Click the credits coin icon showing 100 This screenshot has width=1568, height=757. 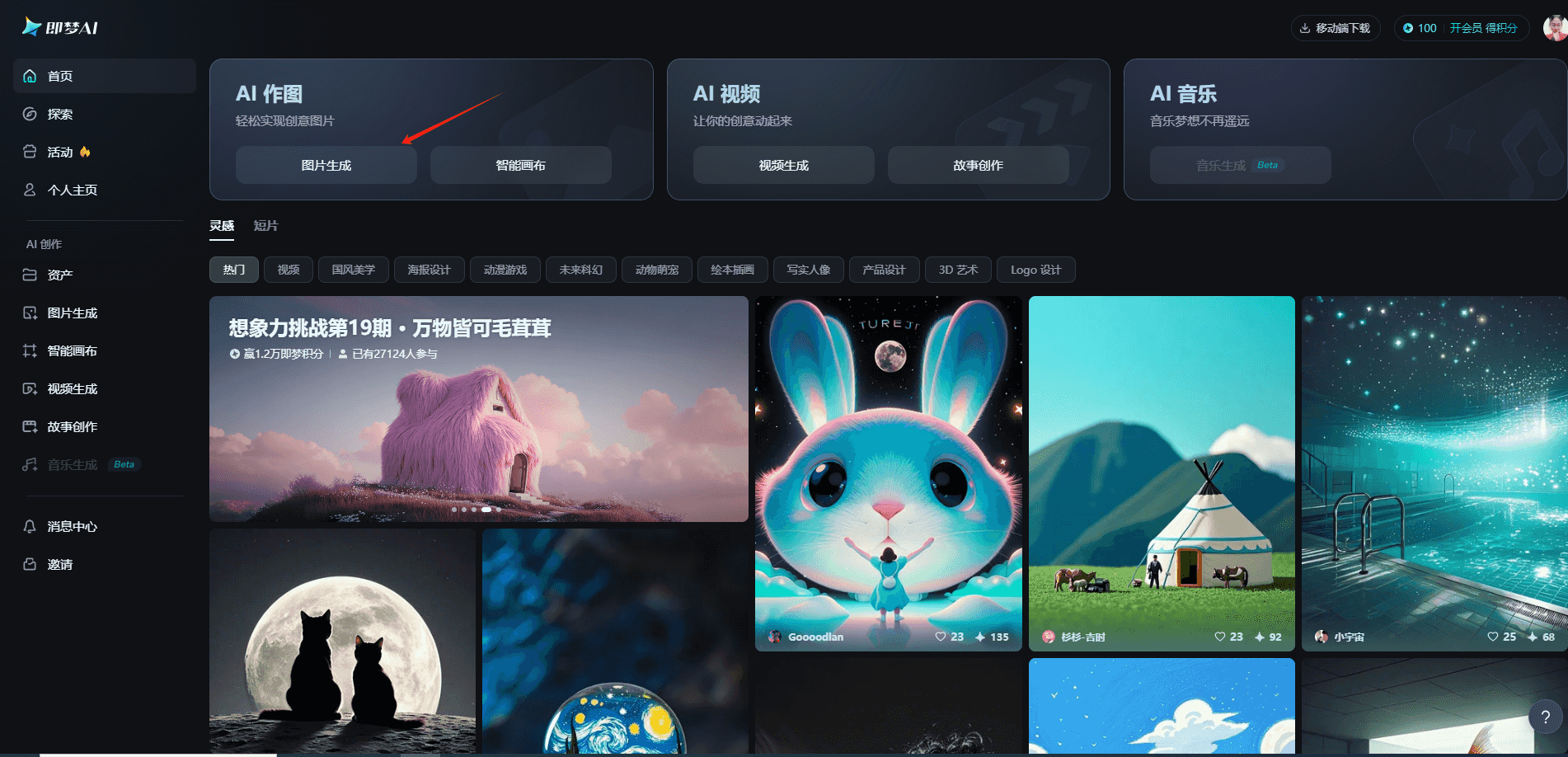[x=1408, y=28]
